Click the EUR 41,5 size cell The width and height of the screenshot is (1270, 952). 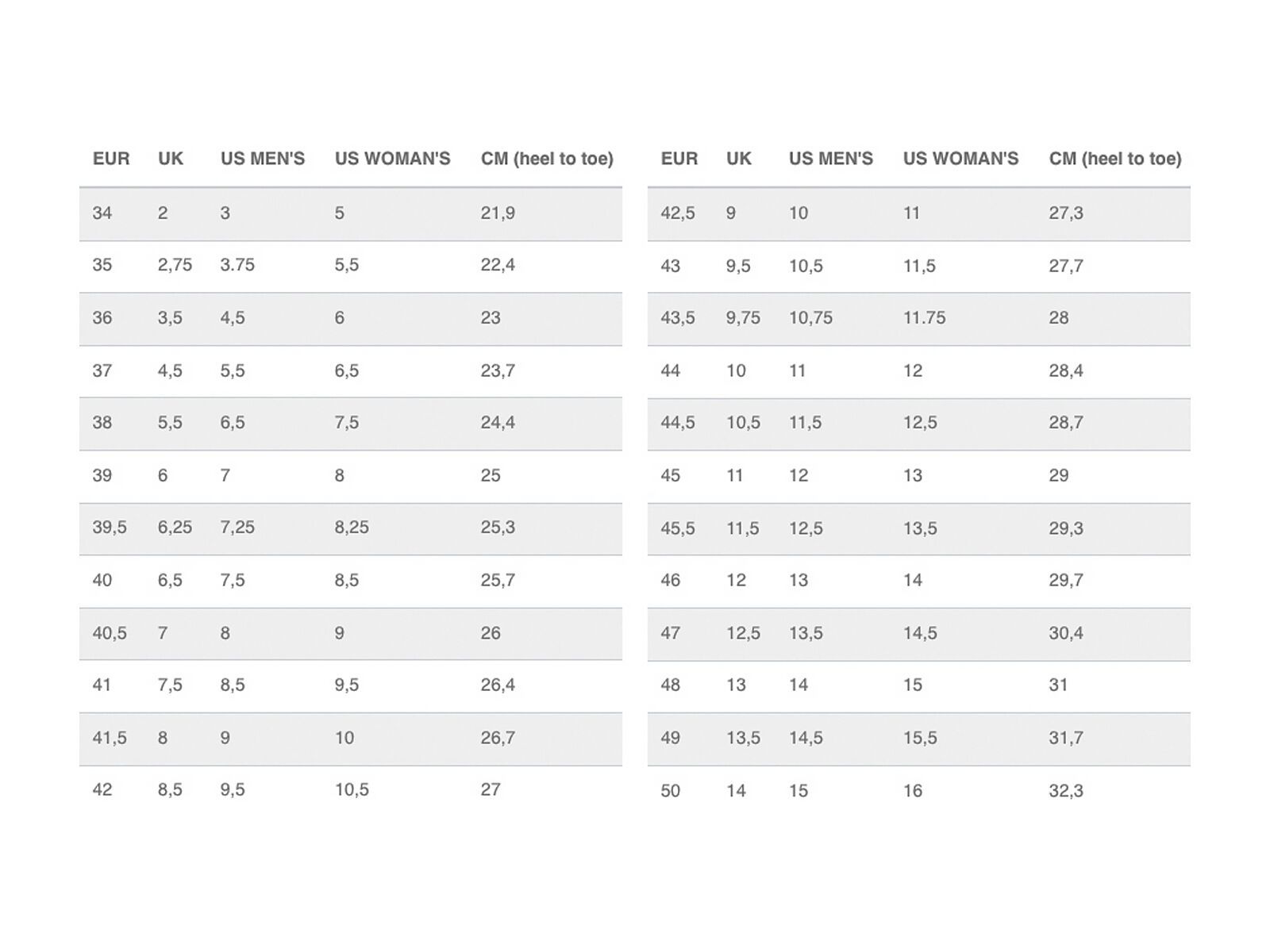110,738
